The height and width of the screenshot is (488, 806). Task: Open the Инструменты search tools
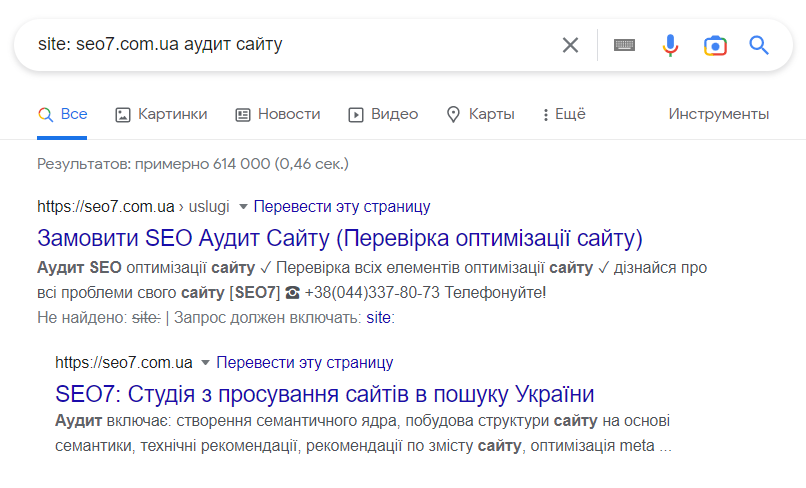tap(718, 114)
